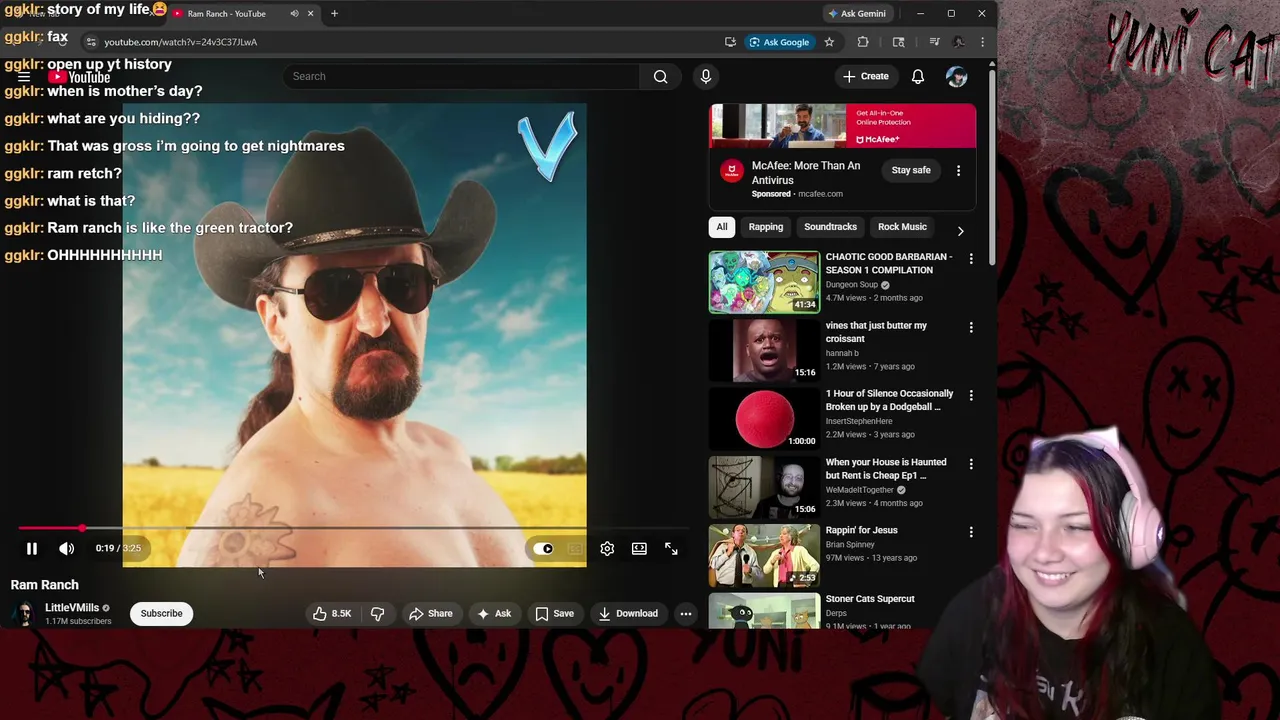Open the Chrome three-dot menu
The image size is (1280, 720).
tap(982, 42)
